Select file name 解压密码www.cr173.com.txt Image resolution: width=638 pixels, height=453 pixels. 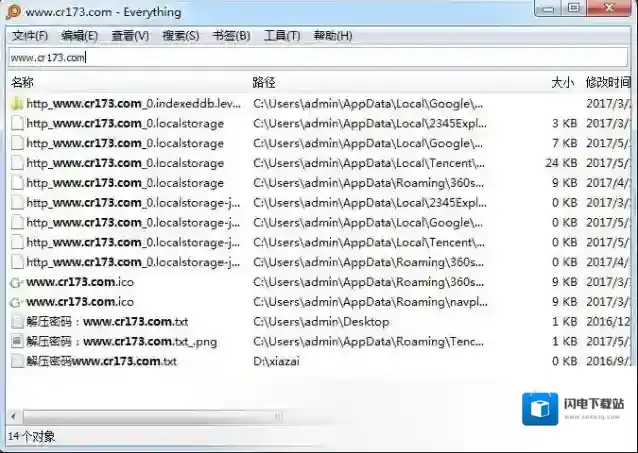(x=102, y=361)
